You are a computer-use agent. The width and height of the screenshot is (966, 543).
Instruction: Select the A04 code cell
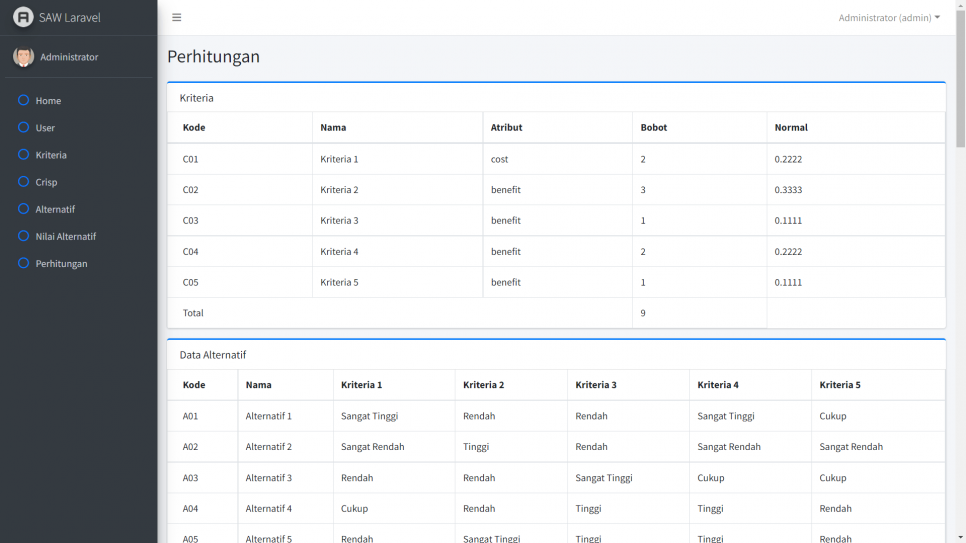(x=190, y=508)
